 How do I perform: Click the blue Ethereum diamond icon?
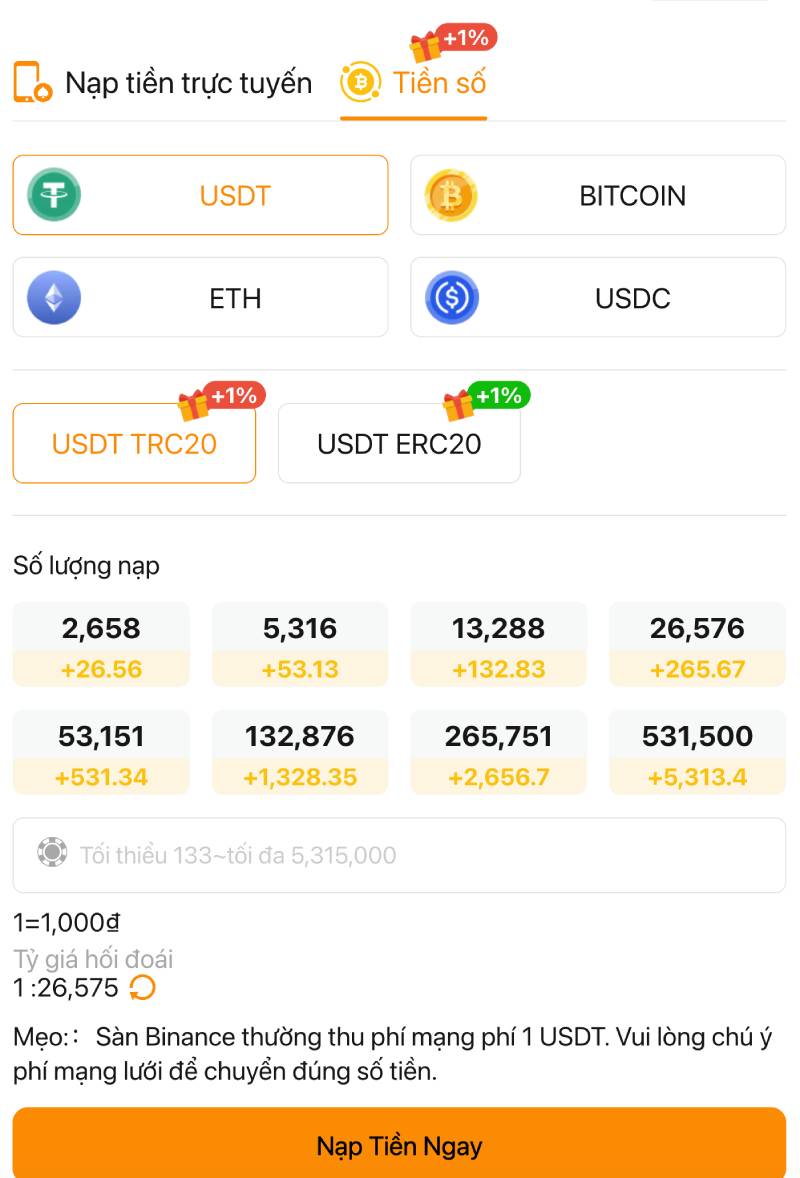coord(54,298)
